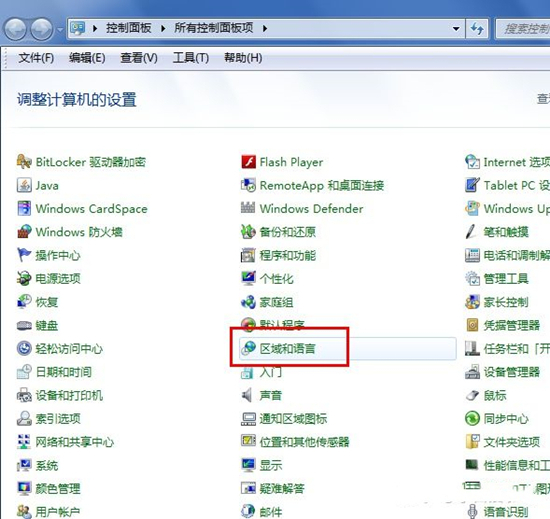Open the 声音 speaker icon

point(247,395)
